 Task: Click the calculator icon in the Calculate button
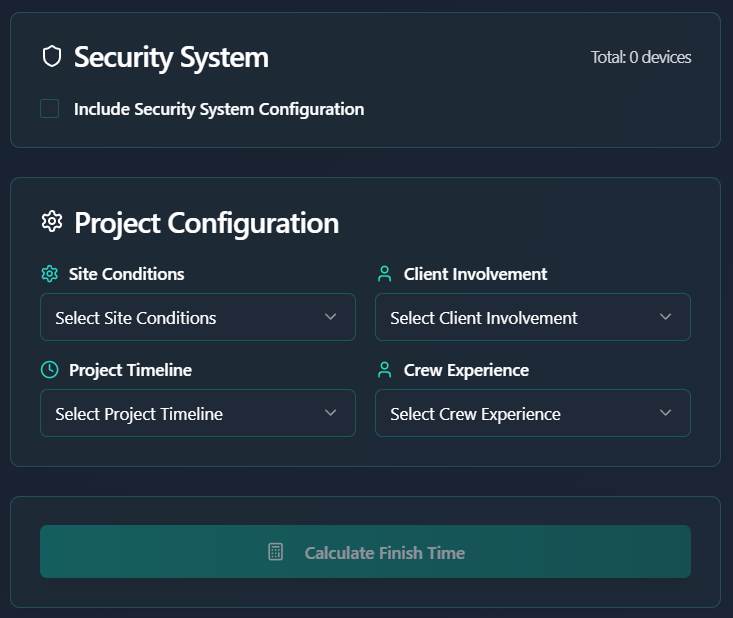pyautogui.click(x=276, y=552)
